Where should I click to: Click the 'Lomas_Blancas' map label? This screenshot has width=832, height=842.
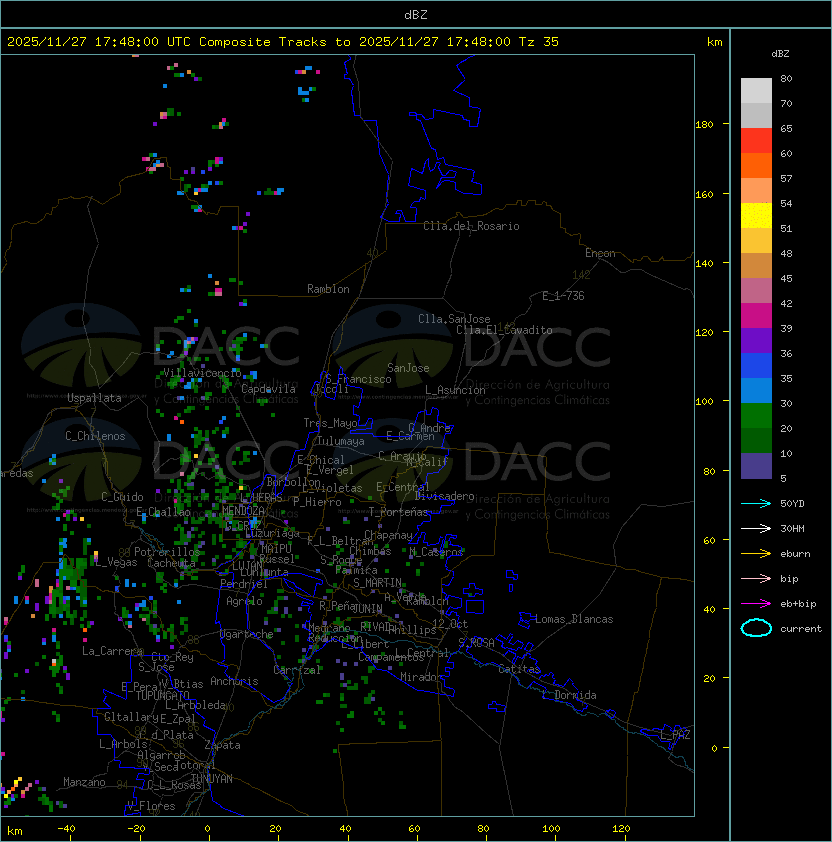(574, 619)
